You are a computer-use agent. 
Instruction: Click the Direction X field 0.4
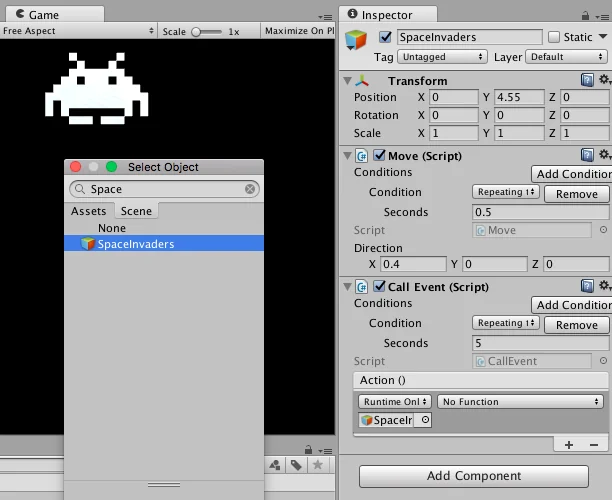coord(413,264)
